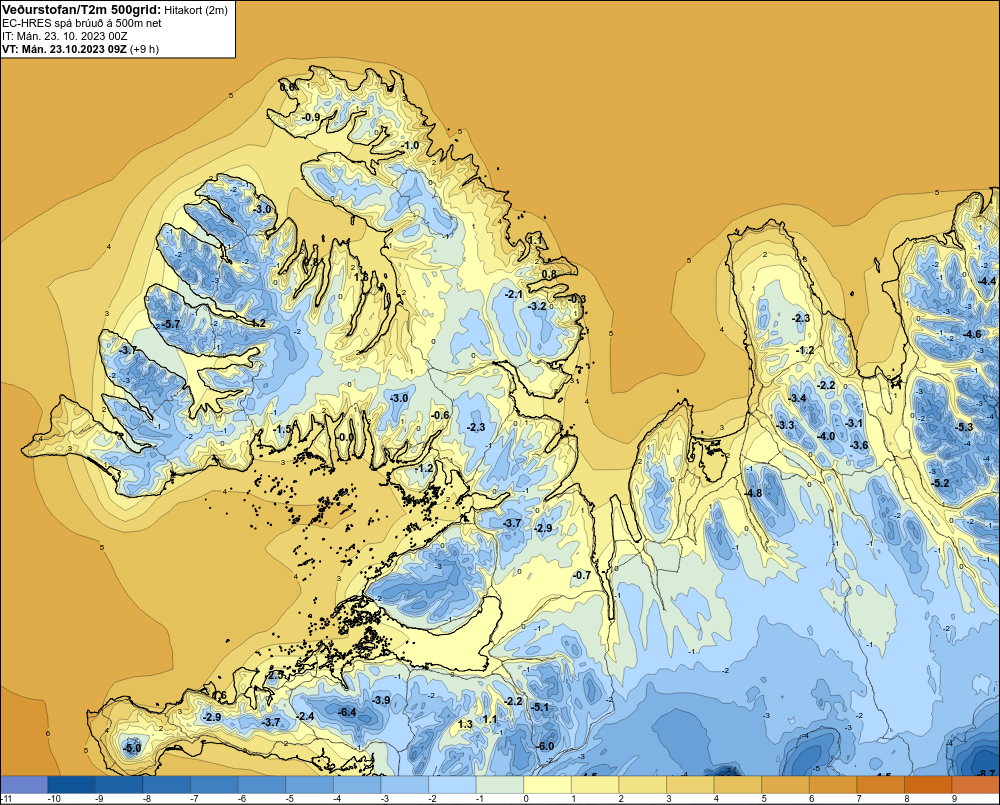The width and height of the screenshot is (1000, 805).
Task: Click the -6.4 temperature label
Action: 347,712
